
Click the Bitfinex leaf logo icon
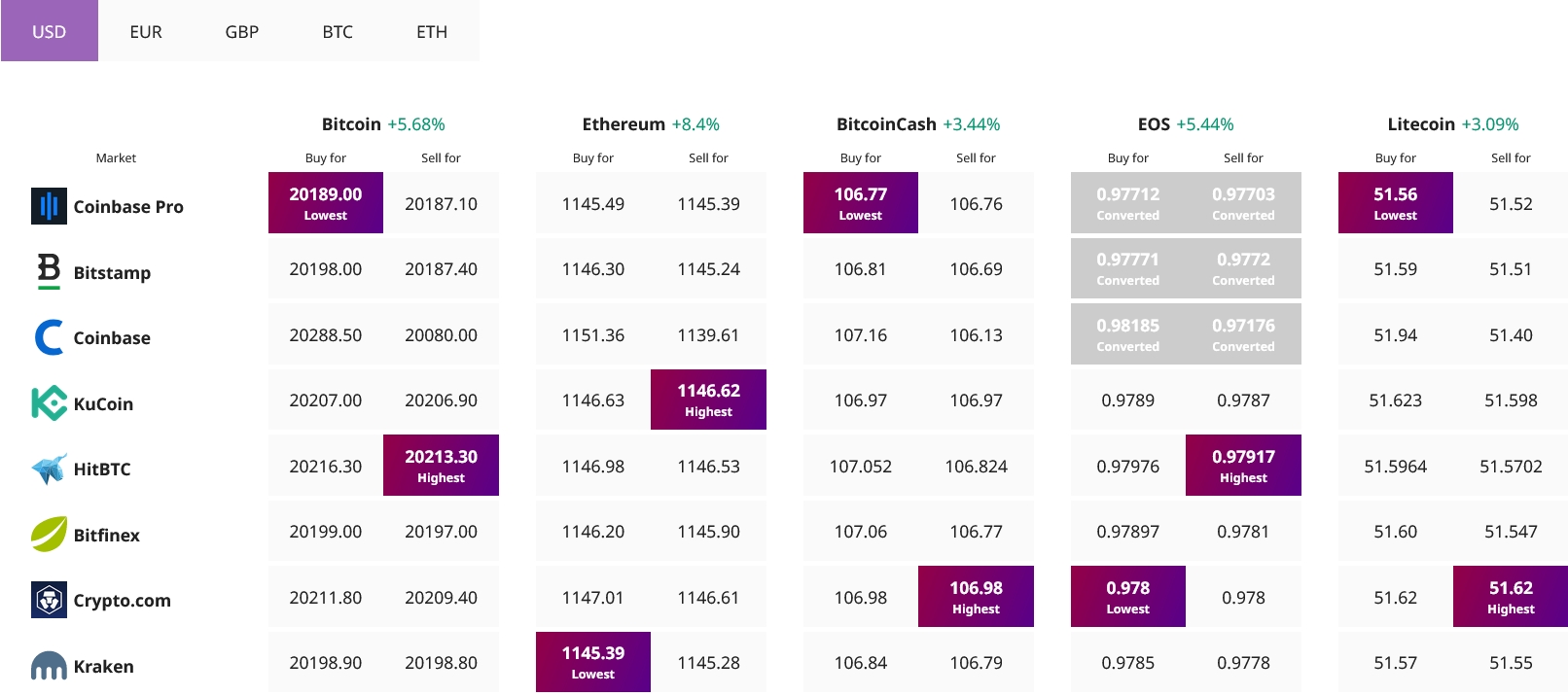(49, 535)
